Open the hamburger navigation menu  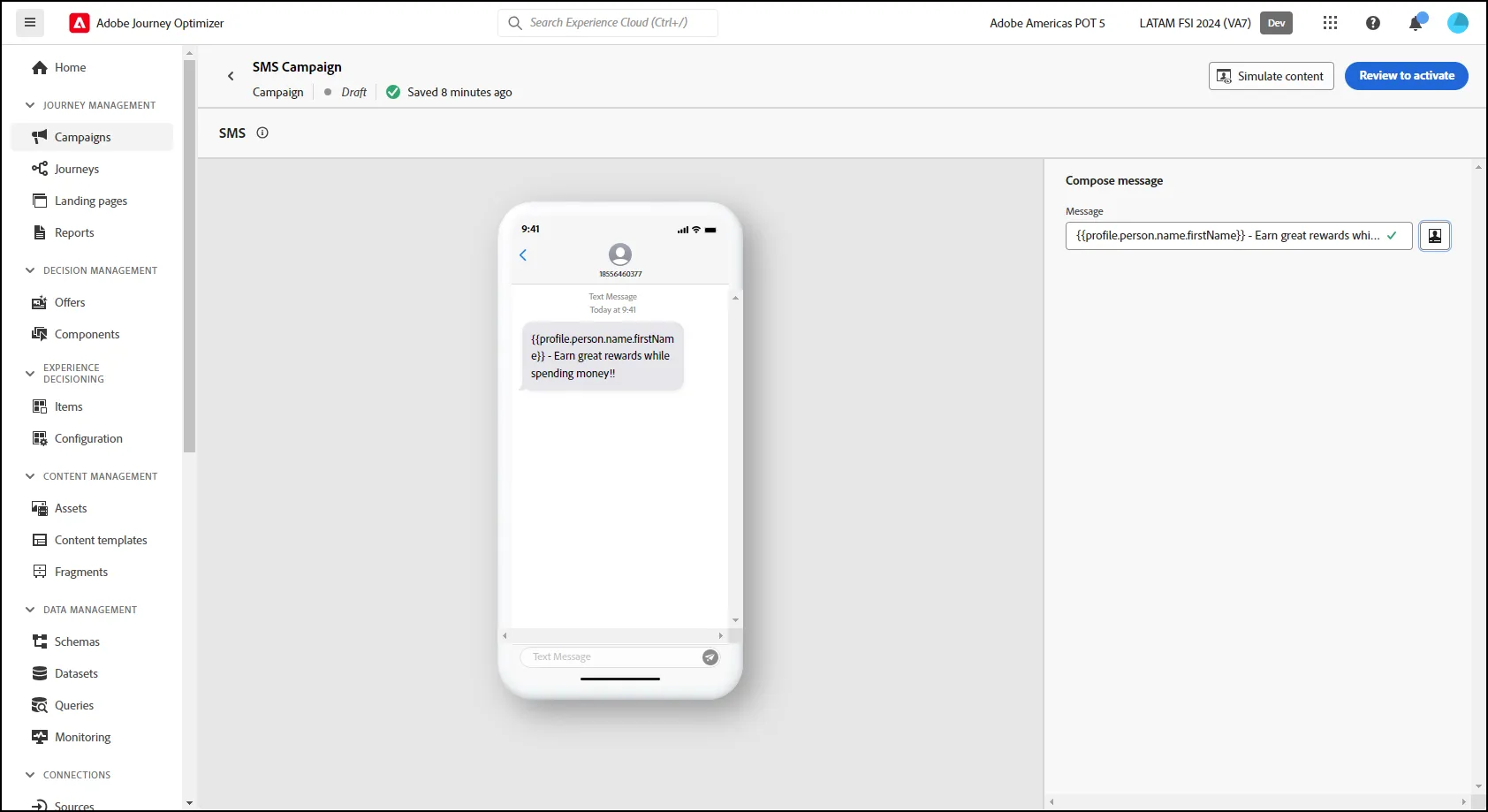pyautogui.click(x=30, y=23)
